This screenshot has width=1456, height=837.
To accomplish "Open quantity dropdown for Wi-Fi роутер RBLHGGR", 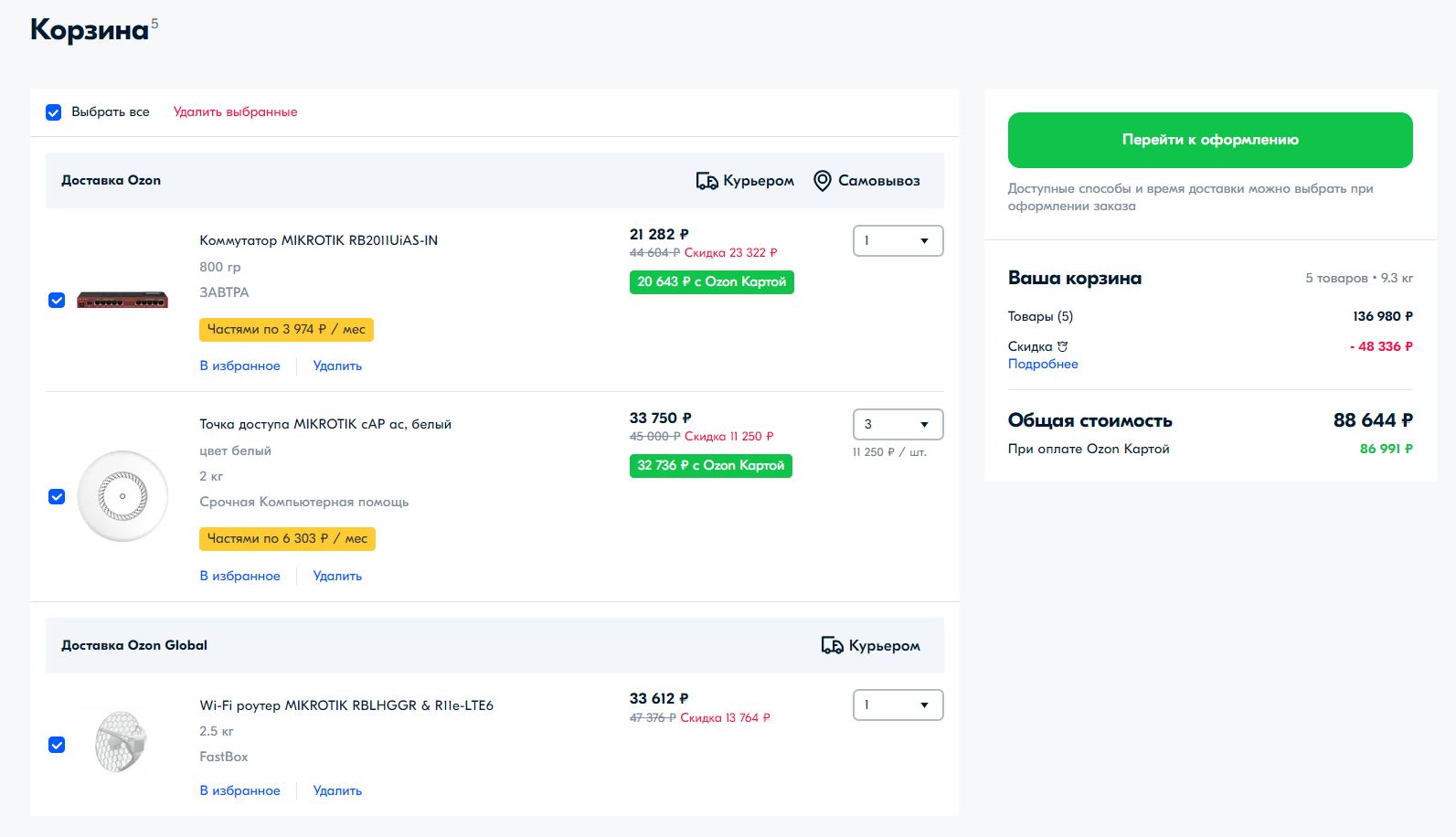I will pyautogui.click(x=898, y=705).
